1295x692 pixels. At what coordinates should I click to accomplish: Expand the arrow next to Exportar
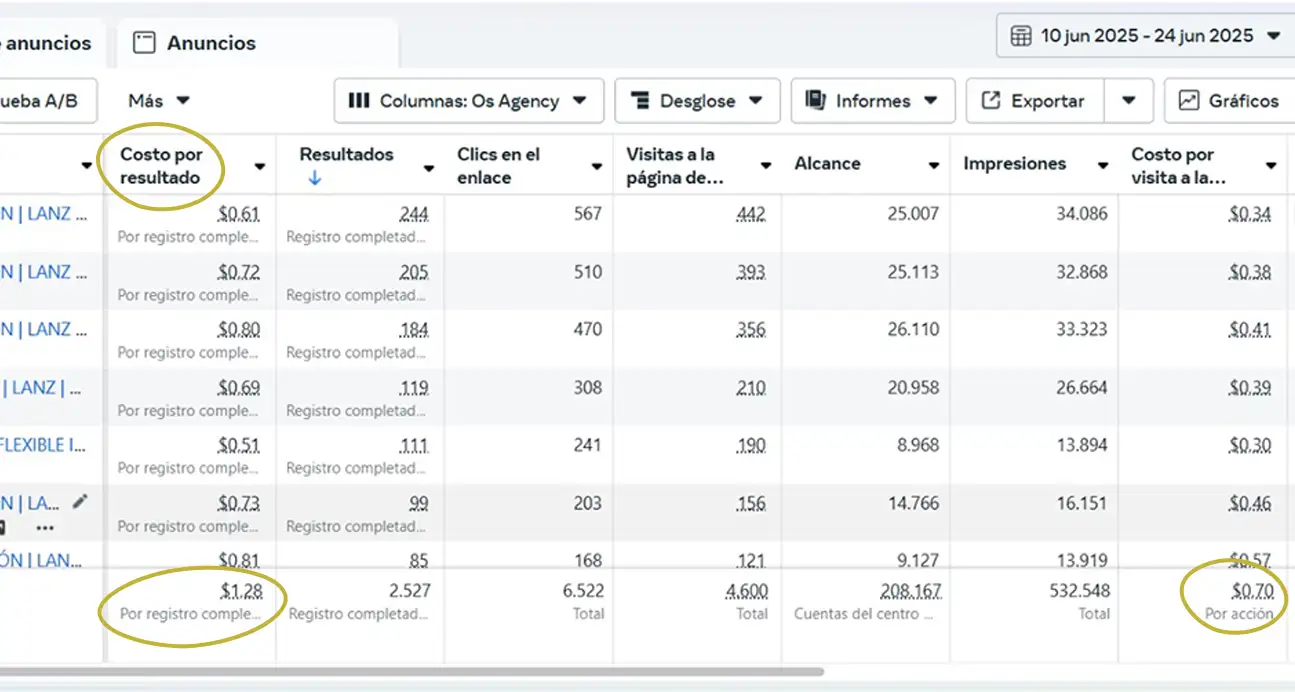coord(1129,101)
